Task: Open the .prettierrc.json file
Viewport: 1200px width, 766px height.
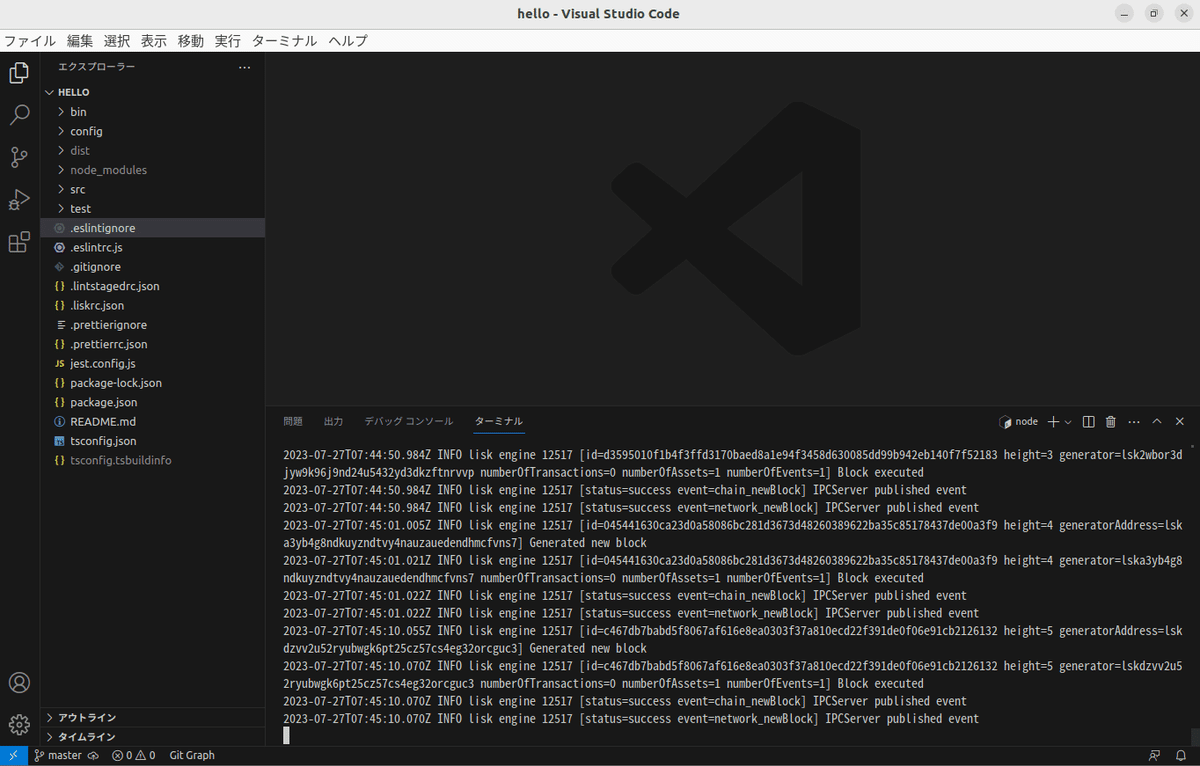Action: point(152,344)
